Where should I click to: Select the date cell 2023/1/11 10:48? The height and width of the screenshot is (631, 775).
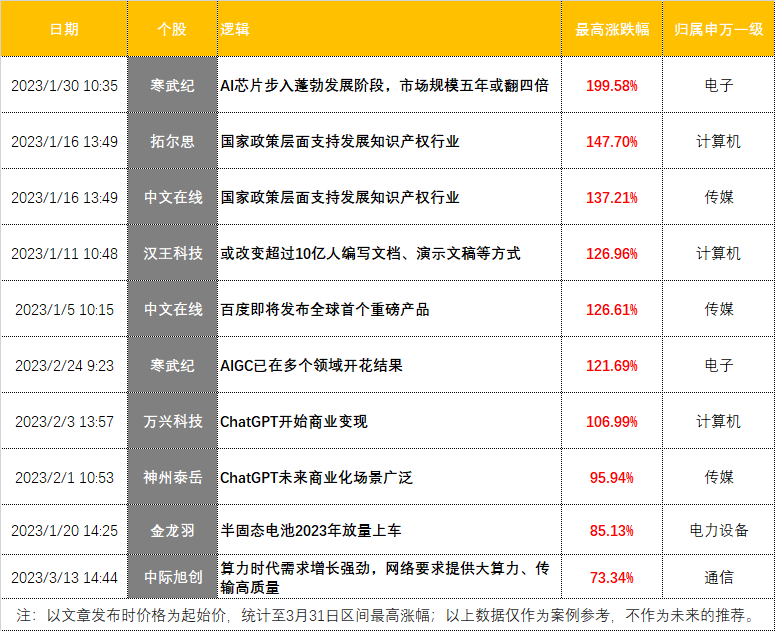pyautogui.click(x=64, y=253)
